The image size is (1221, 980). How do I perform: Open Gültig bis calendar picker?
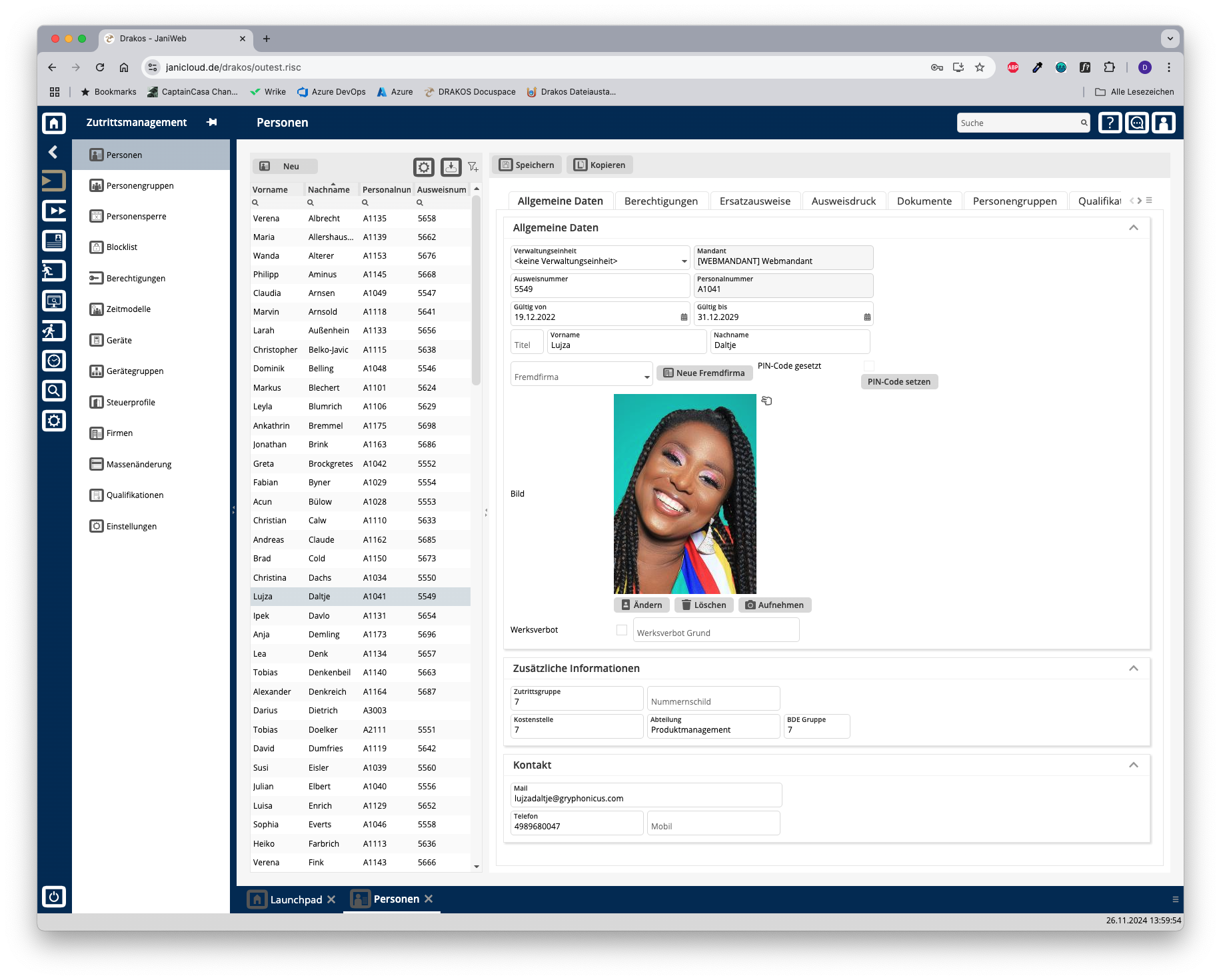click(867, 317)
